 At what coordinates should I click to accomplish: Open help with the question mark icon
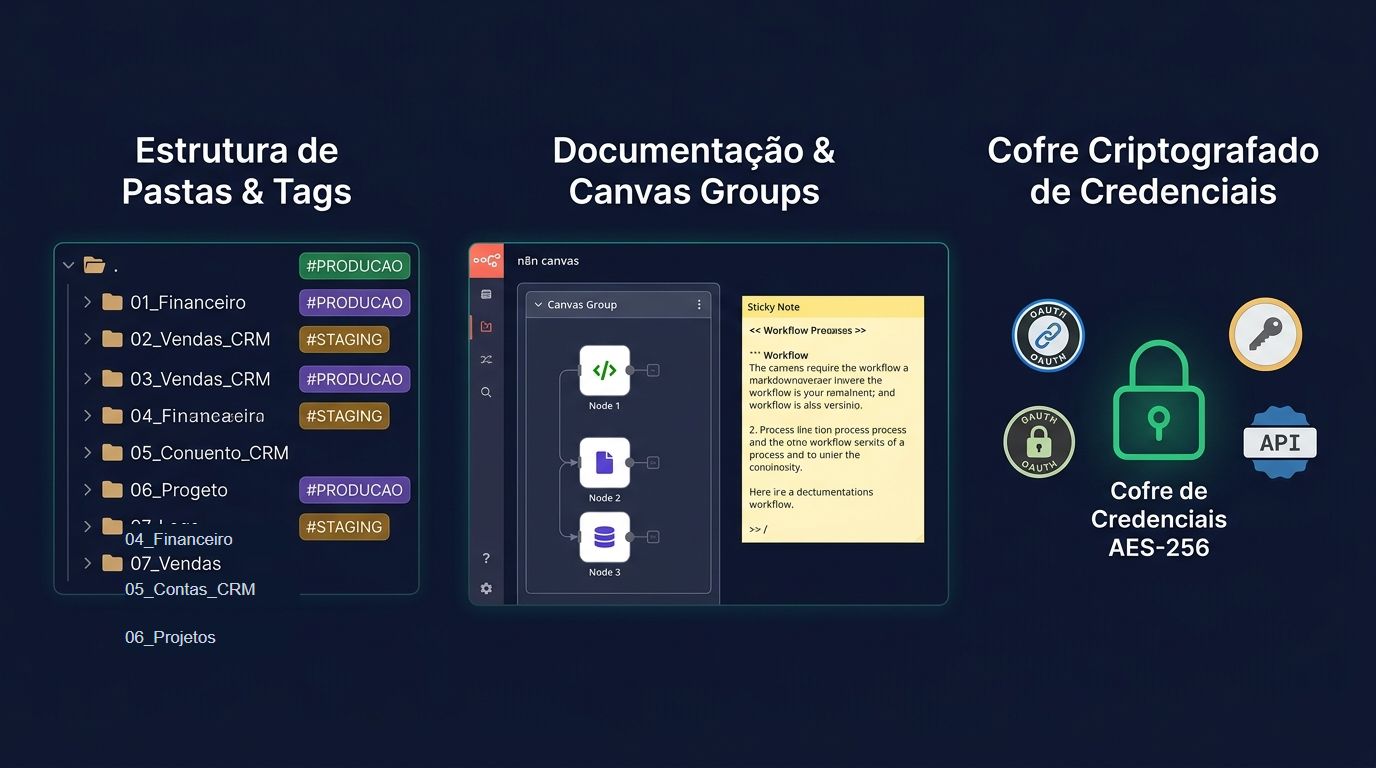click(486, 558)
